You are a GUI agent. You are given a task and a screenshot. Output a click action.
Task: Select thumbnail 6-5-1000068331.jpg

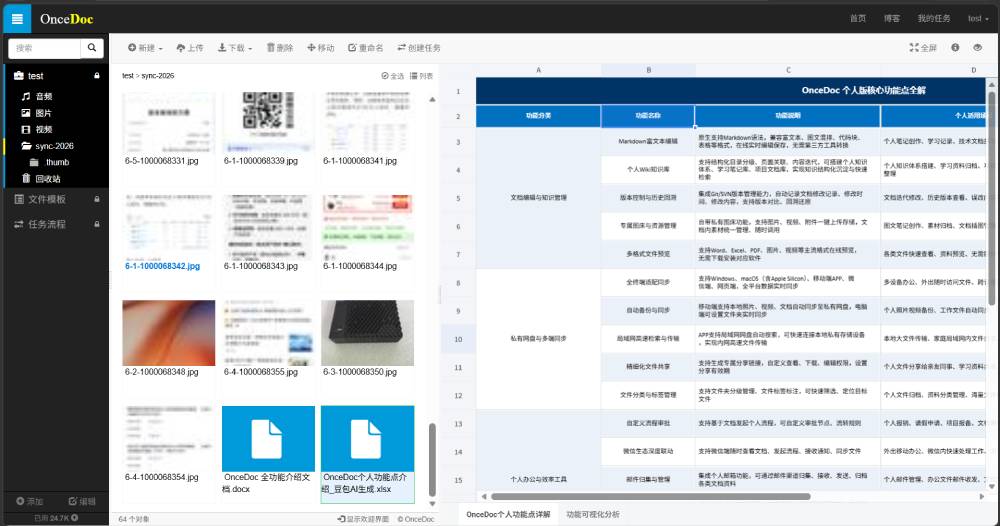coord(168,122)
